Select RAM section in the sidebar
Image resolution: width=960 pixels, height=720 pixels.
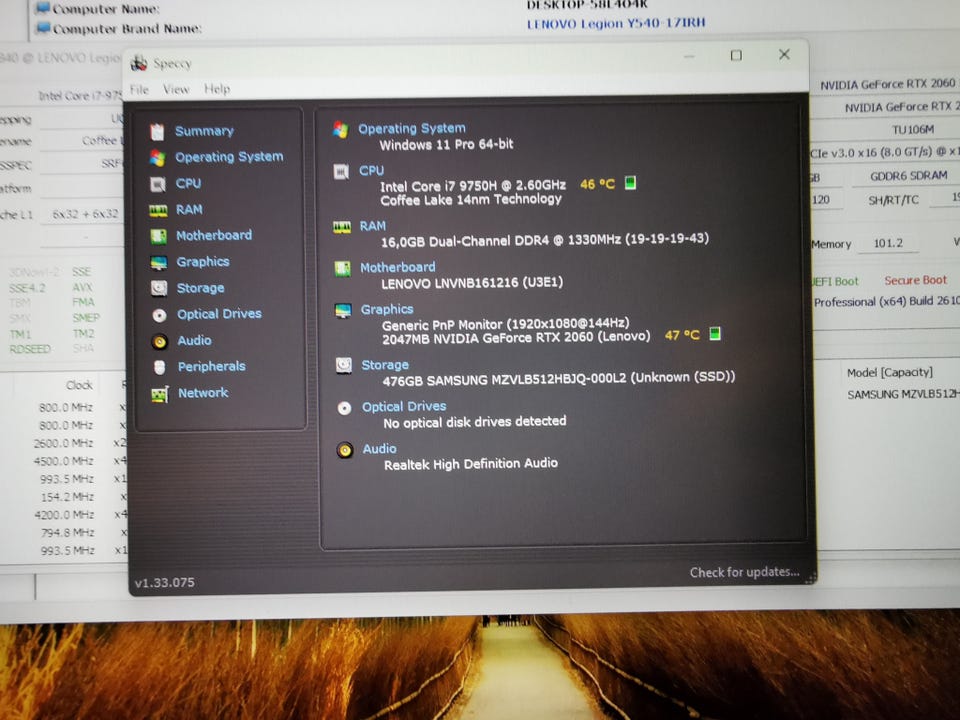pyautogui.click(x=189, y=209)
